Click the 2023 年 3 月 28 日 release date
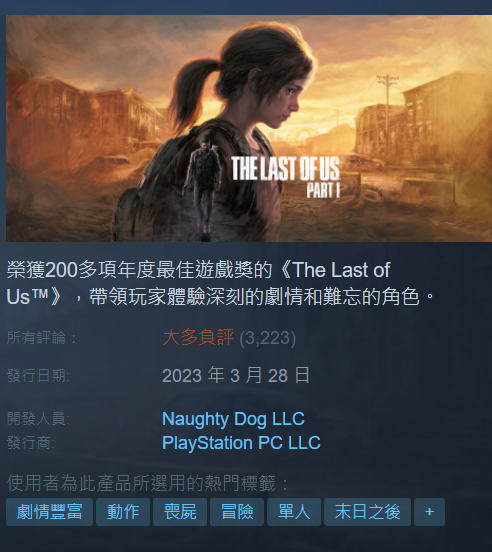 tap(236, 375)
